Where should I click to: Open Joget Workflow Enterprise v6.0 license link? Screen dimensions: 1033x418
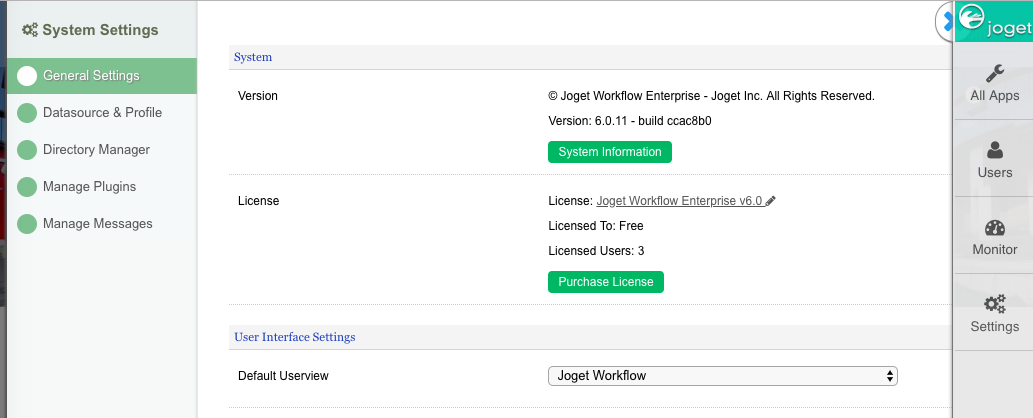tap(679, 201)
